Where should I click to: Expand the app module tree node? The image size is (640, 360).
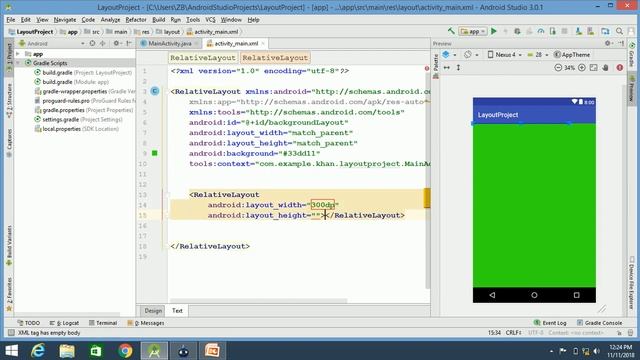[18, 54]
